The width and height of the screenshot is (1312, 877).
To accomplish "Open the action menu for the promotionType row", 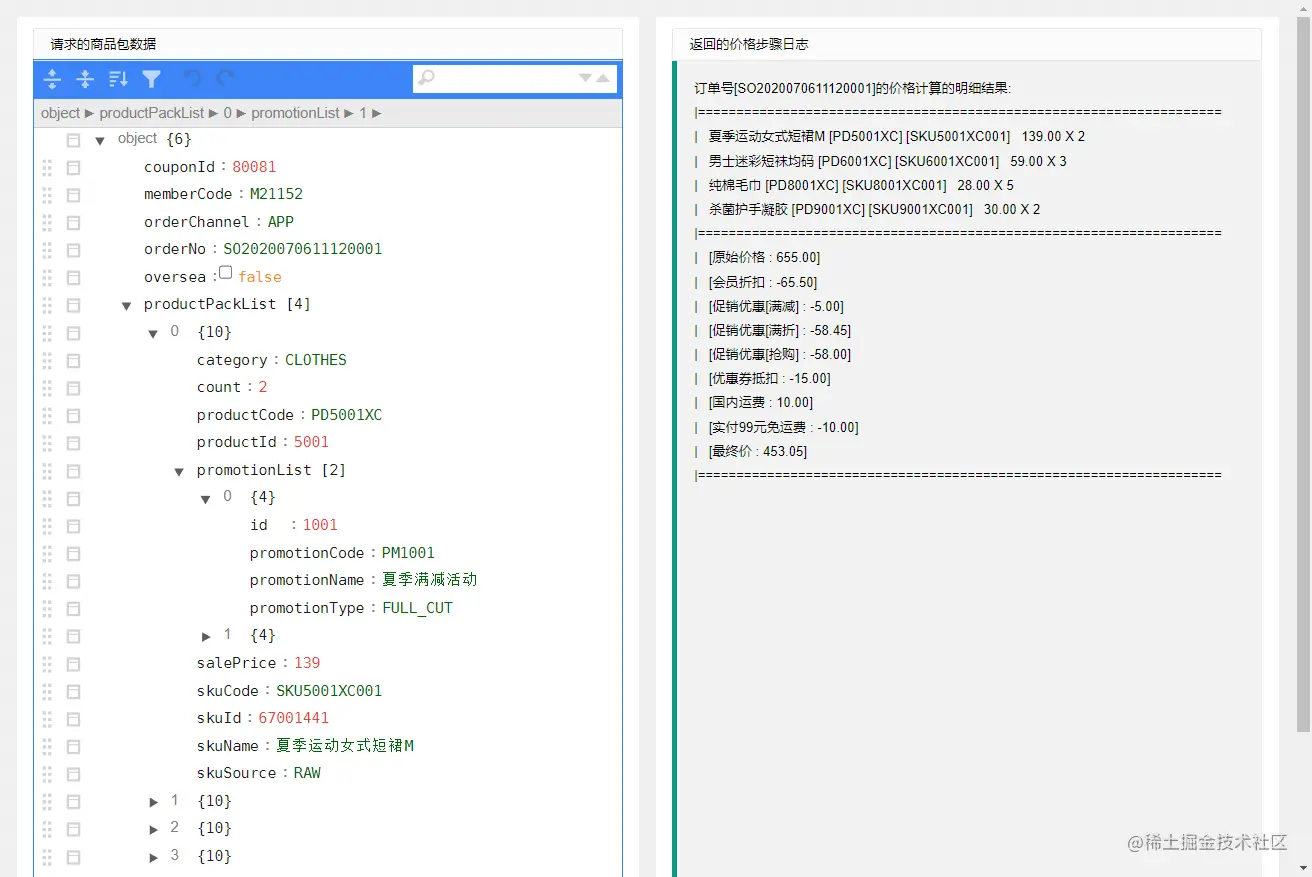I will pos(73,608).
